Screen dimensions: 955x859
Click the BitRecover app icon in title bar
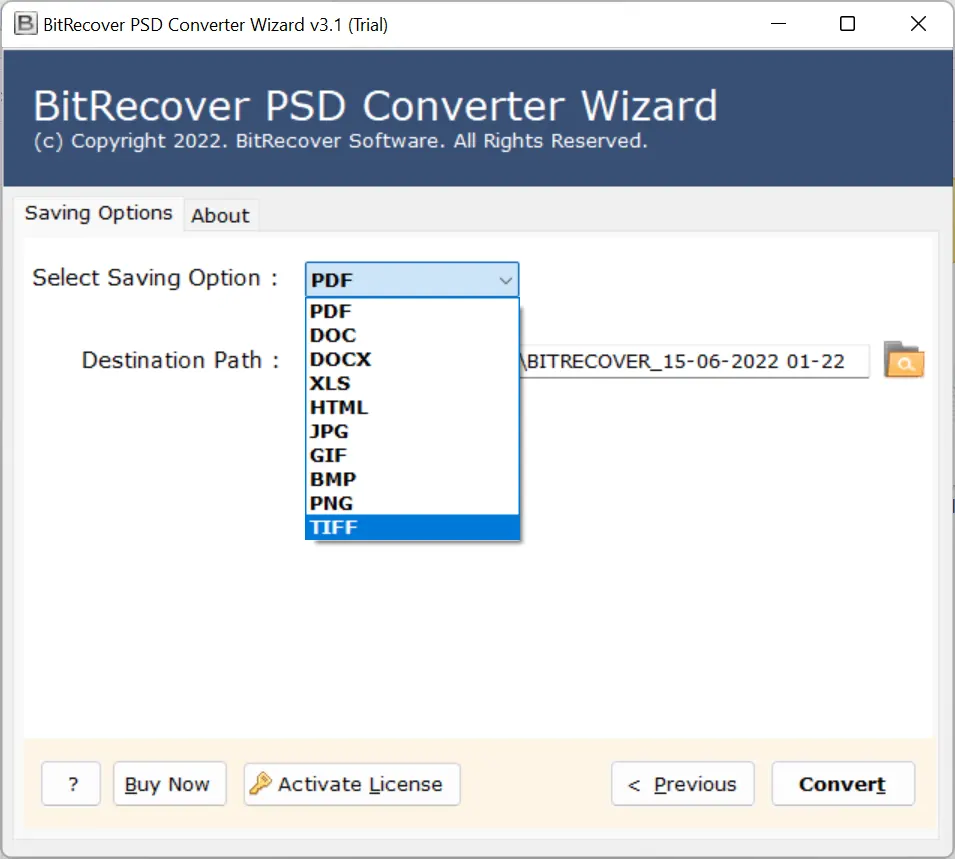pyautogui.click(x=25, y=24)
